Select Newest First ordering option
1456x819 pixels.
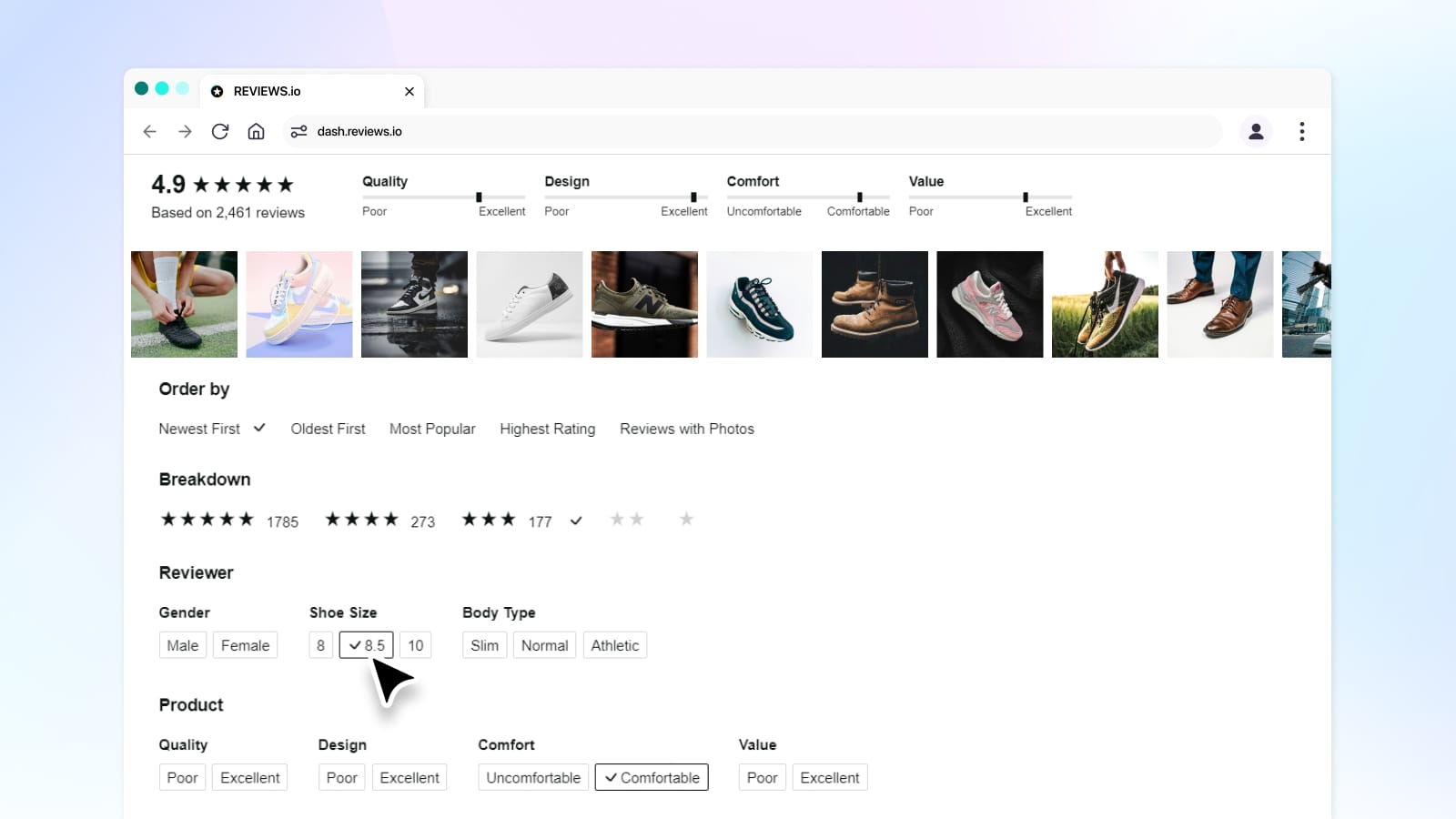199,429
